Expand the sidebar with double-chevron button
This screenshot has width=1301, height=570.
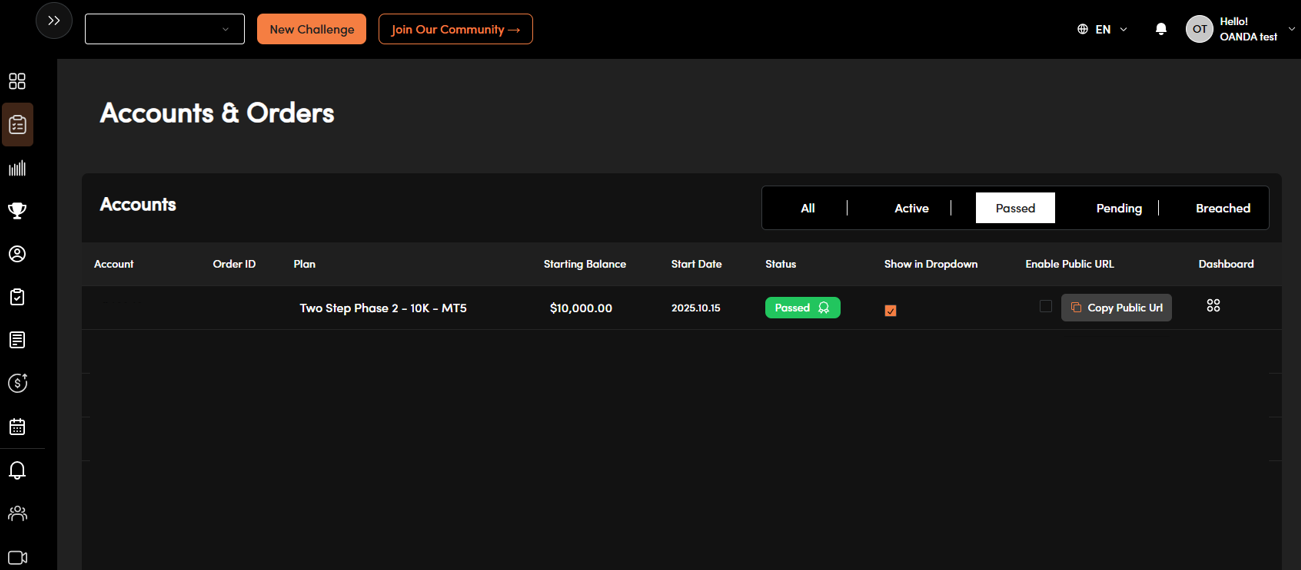point(54,21)
